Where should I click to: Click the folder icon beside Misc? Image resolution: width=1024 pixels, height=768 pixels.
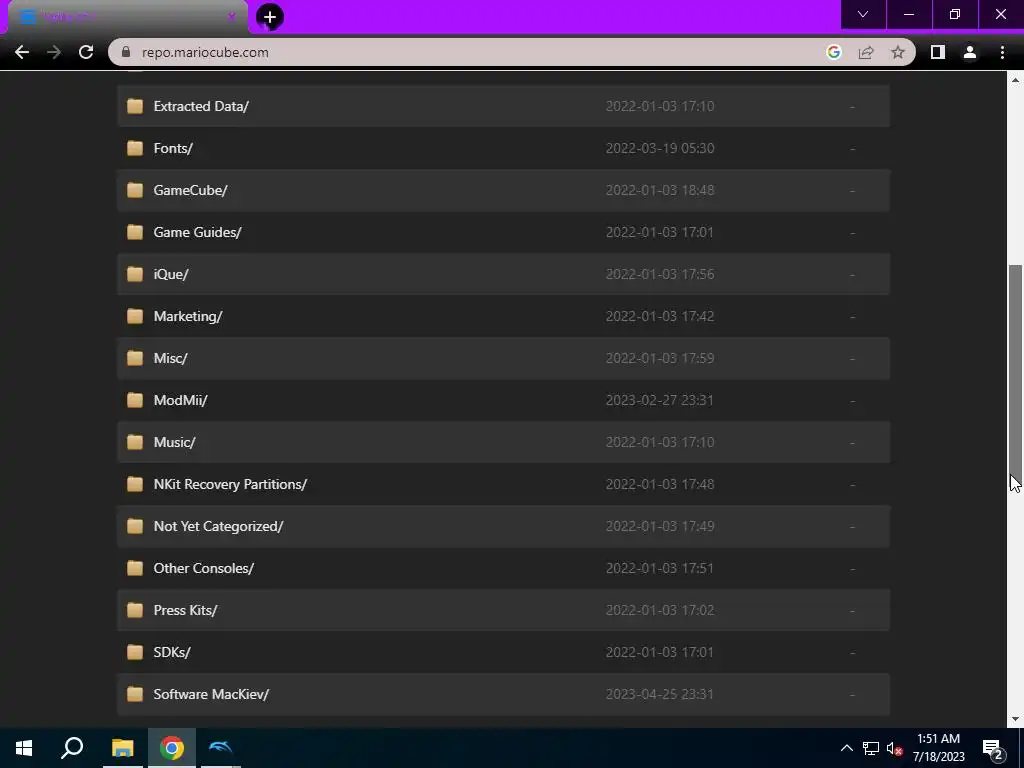click(135, 359)
